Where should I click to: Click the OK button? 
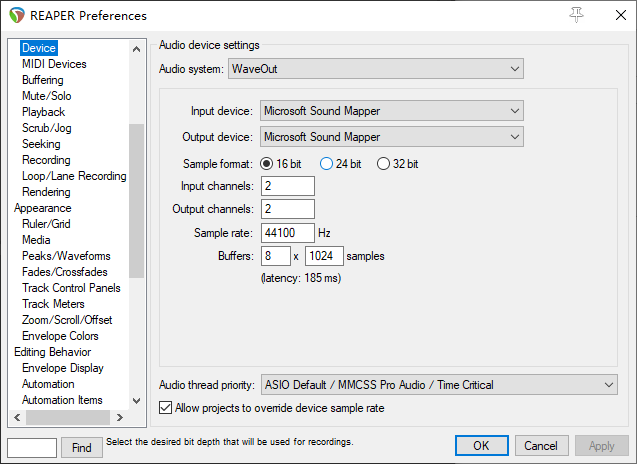coord(481,446)
